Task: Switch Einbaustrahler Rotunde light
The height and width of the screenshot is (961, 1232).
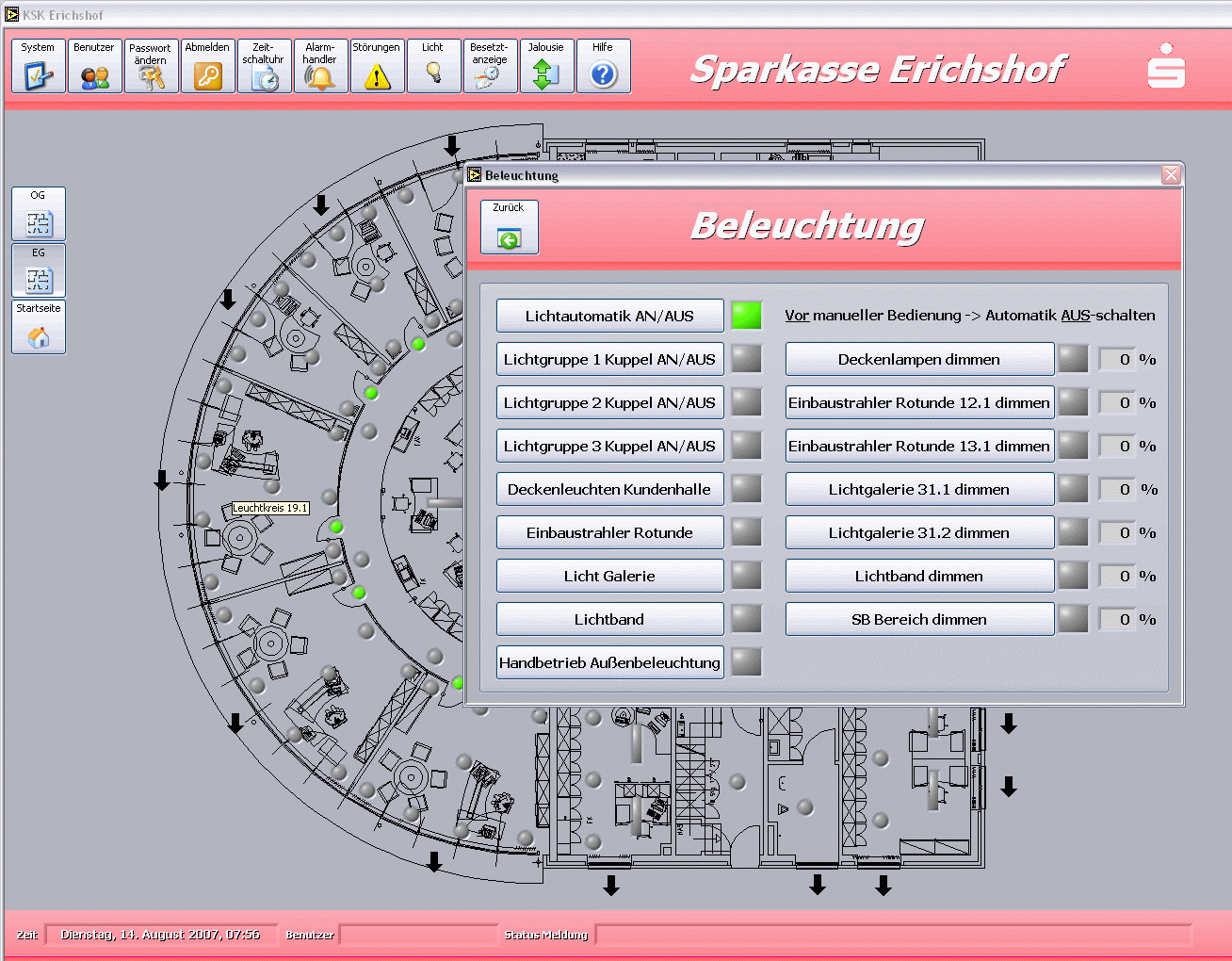Action: pyautogui.click(x=610, y=532)
